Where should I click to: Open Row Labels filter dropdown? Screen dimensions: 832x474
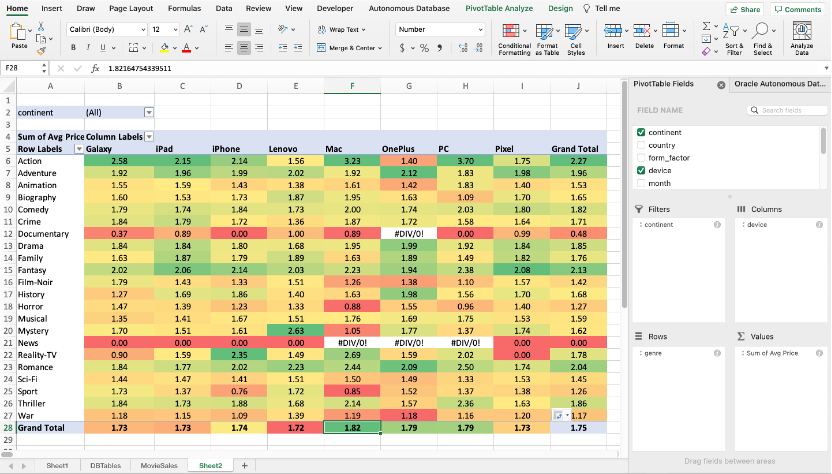[79, 149]
